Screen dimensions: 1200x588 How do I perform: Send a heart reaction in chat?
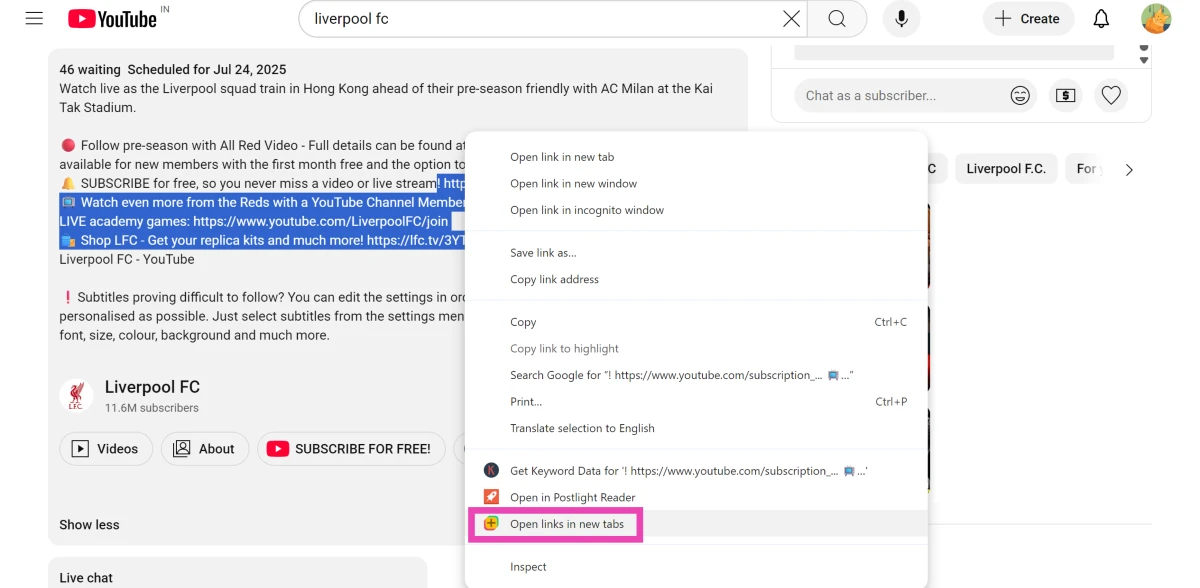[1111, 95]
